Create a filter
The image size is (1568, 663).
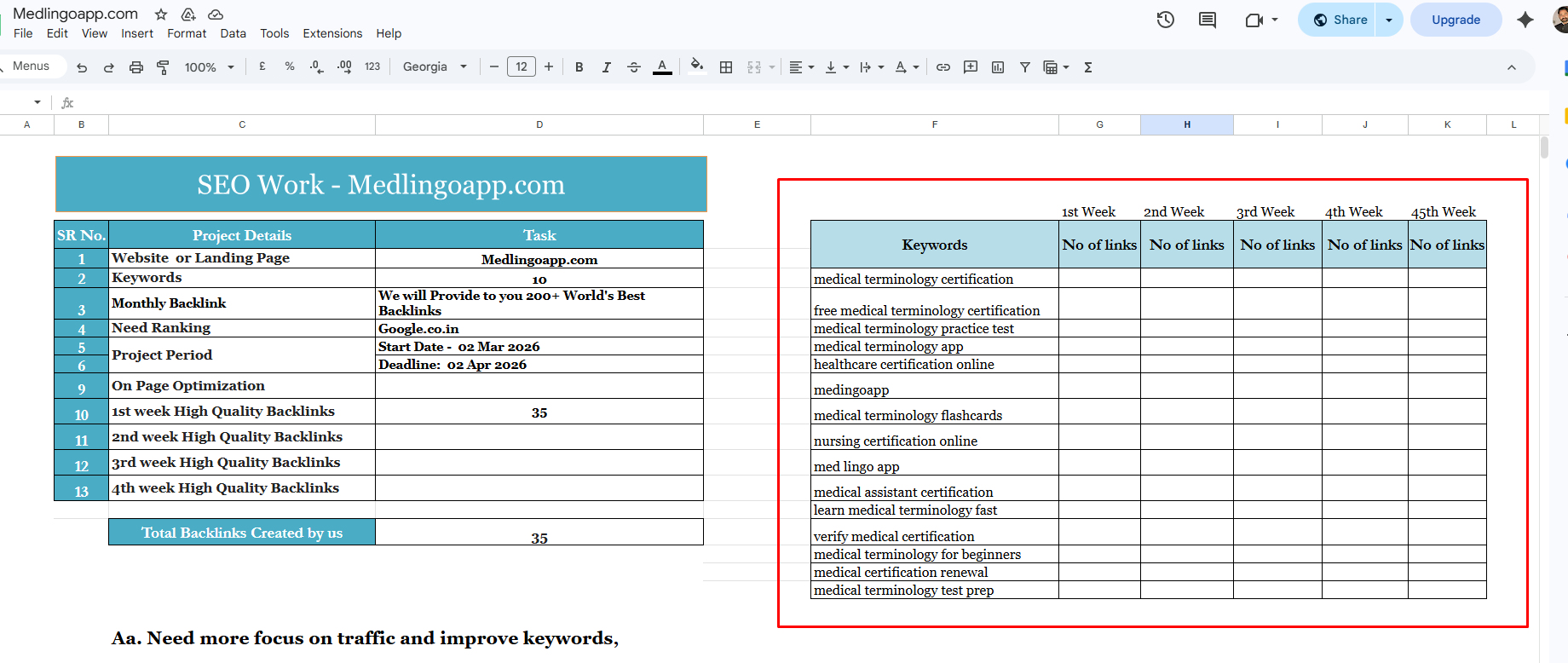[1025, 67]
